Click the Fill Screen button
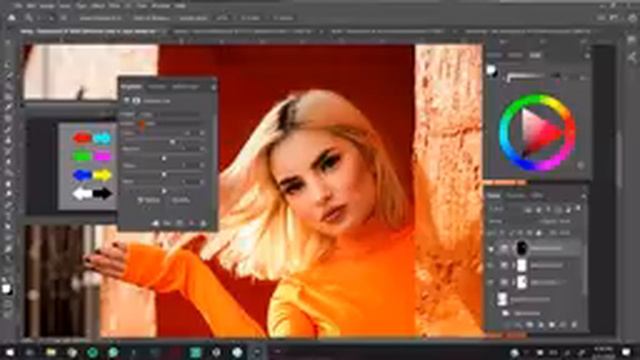Viewport: 640px width, 360px height. click(x=283, y=18)
